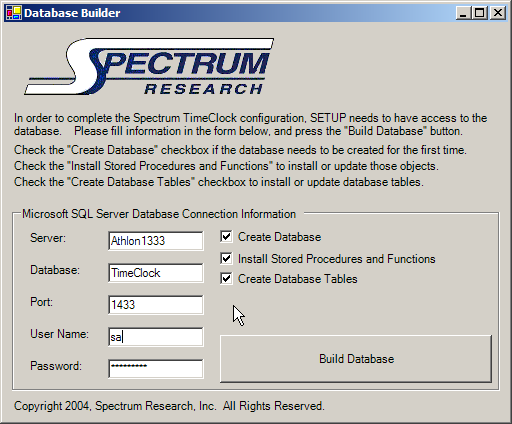Disable the Create Database Tables checkbox
512x424 pixels.
[x=226, y=278]
